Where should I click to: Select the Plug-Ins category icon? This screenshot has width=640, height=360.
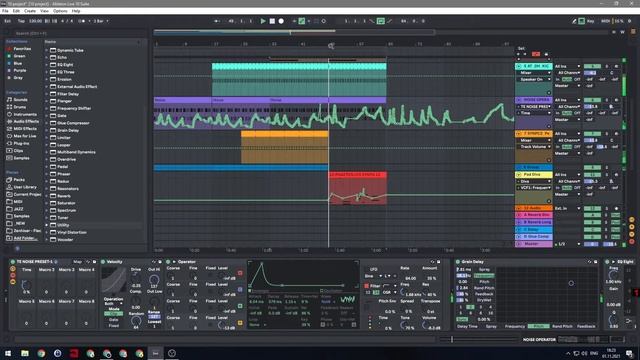point(9,143)
